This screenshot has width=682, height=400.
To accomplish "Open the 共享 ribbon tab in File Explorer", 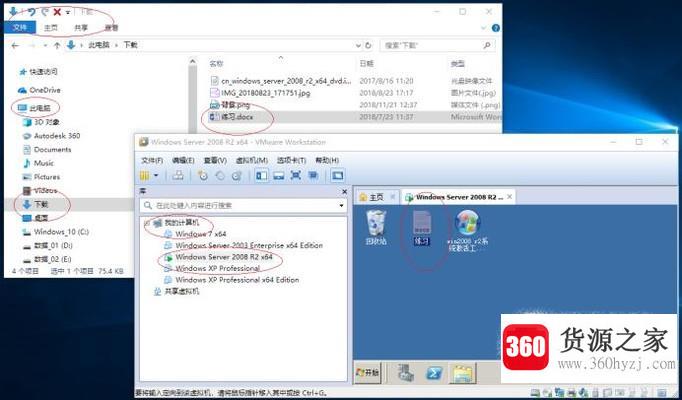I will tap(80, 28).
